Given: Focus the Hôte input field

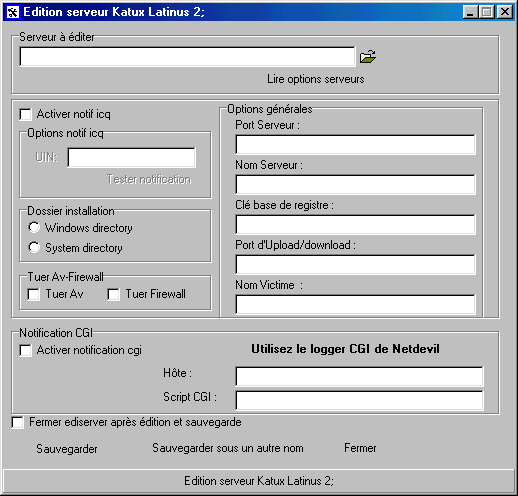Looking at the screenshot, I should (x=360, y=376).
